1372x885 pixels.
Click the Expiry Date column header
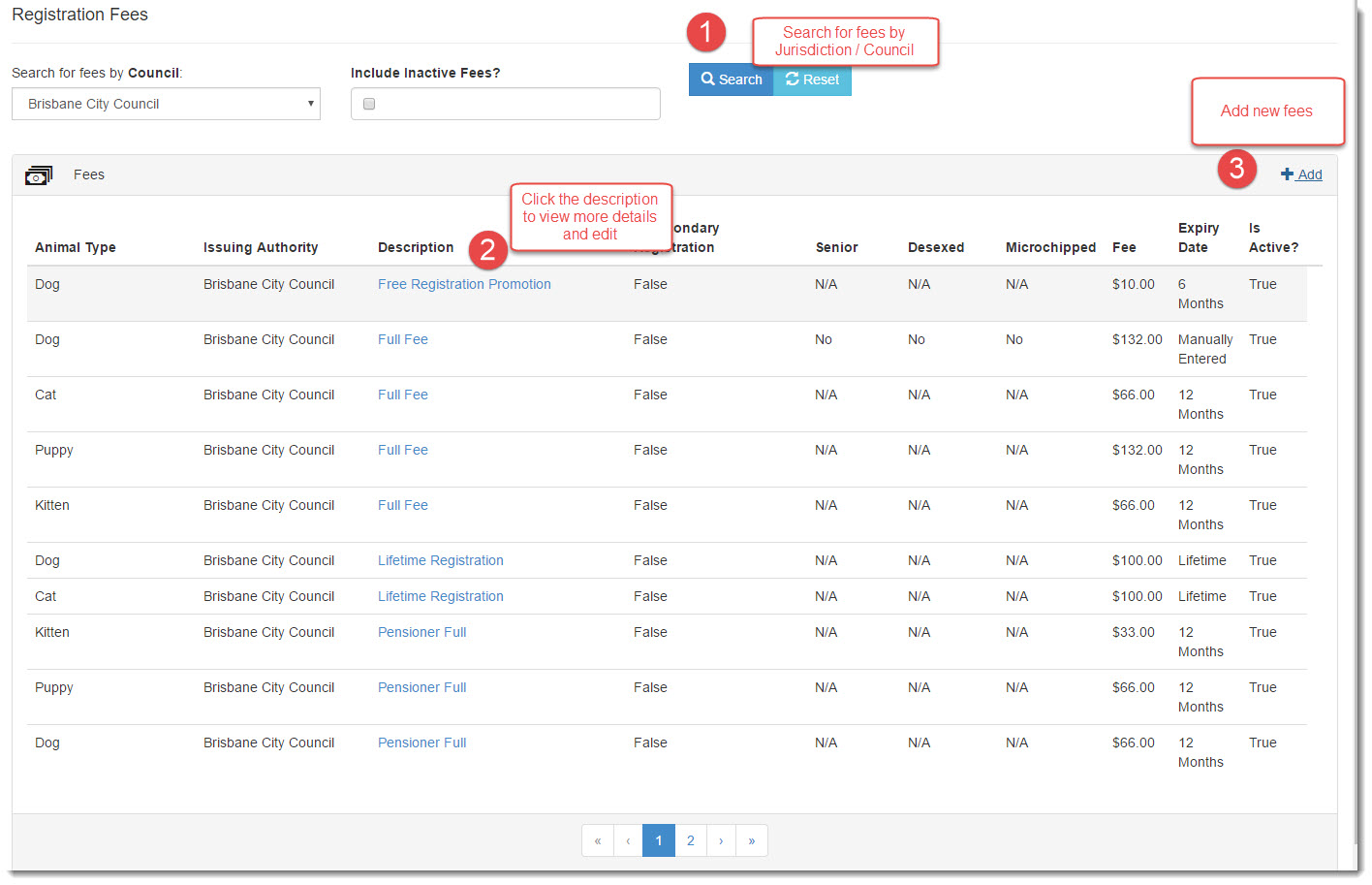[1199, 237]
